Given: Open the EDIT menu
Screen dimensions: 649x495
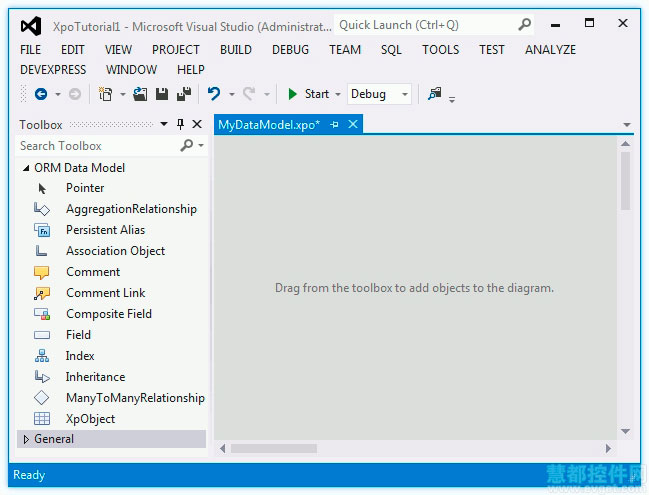Looking at the screenshot, I should [72, 50].
